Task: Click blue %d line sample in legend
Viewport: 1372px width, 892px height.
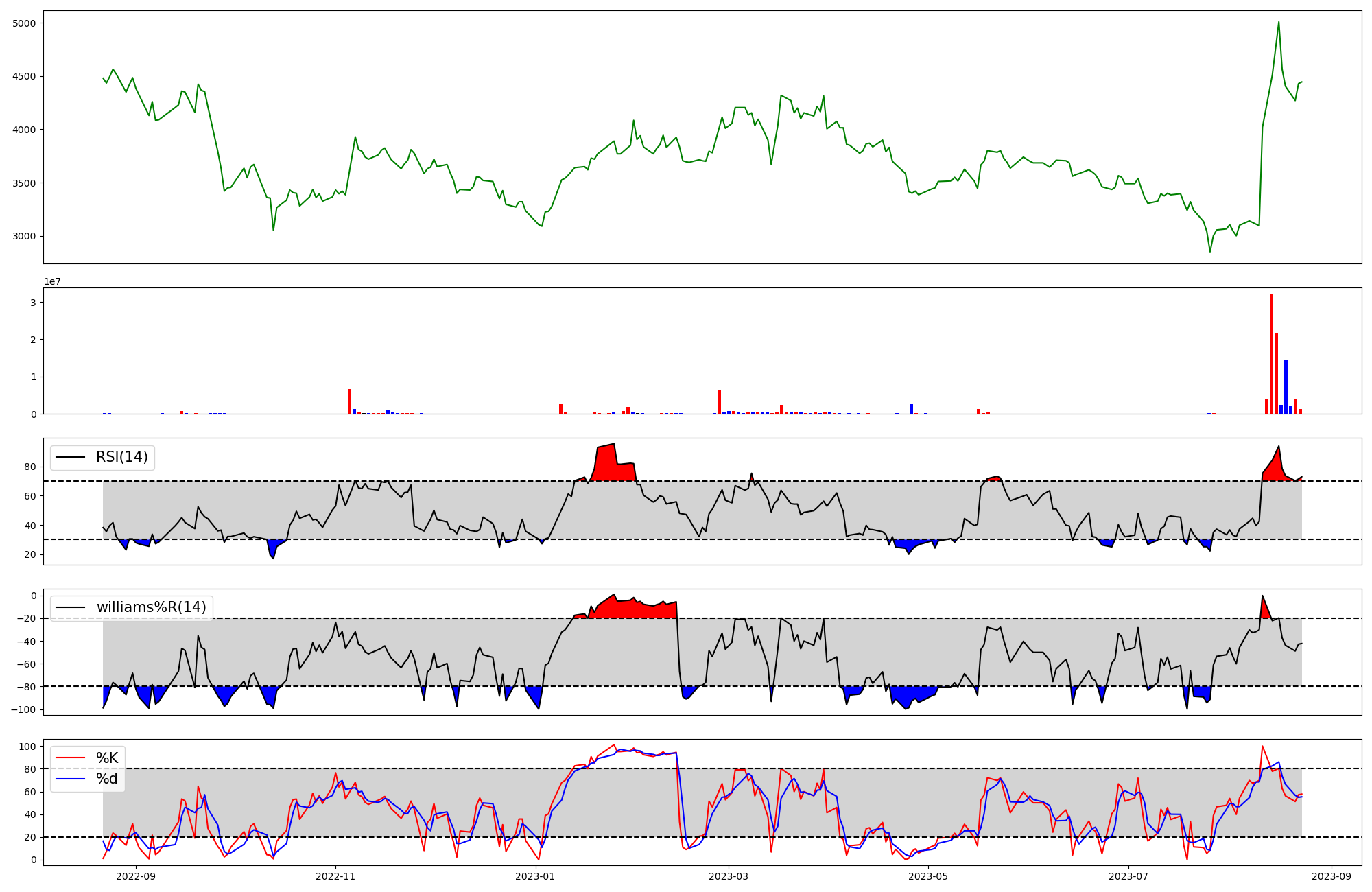Action: (x=71, y=779)
